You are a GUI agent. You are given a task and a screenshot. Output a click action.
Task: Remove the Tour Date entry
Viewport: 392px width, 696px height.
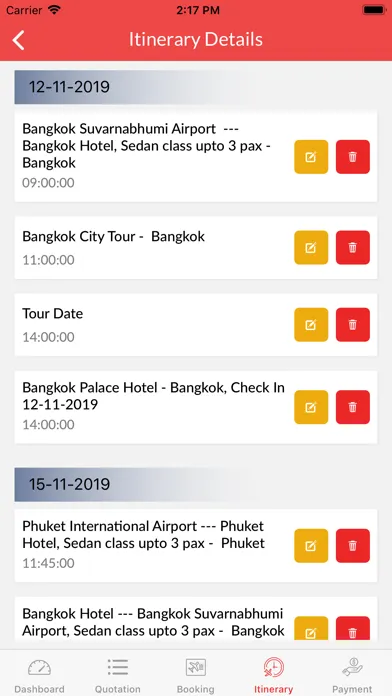pos(352,324)
